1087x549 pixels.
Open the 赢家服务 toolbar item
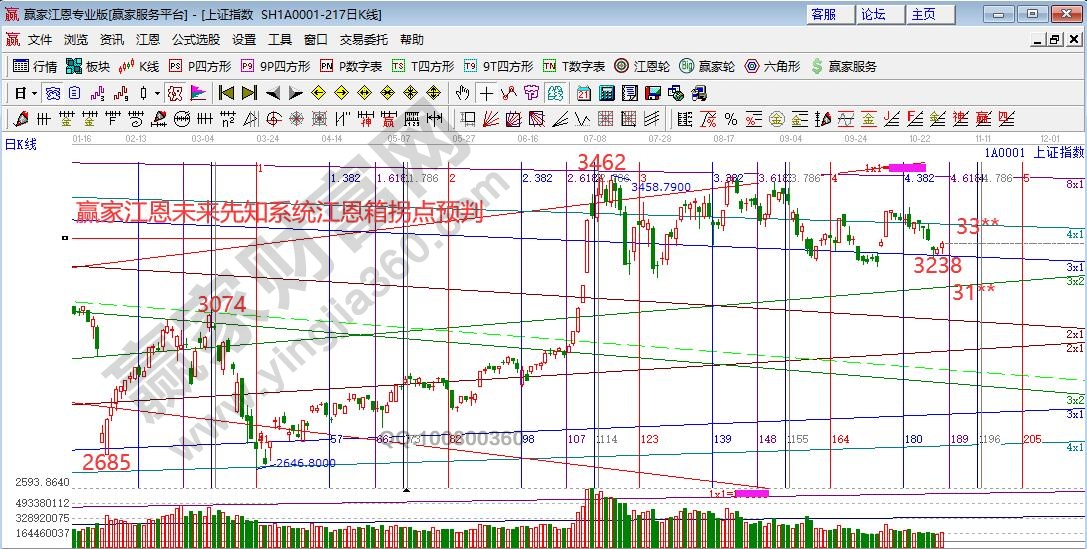(x=843, y=66)
